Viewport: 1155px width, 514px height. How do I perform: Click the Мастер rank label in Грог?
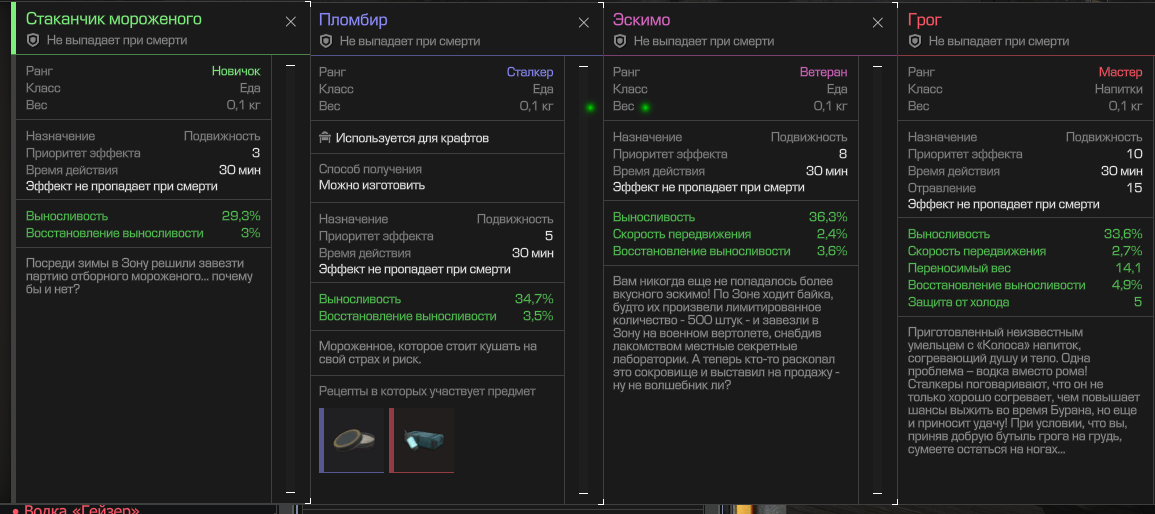[1120, 72]
